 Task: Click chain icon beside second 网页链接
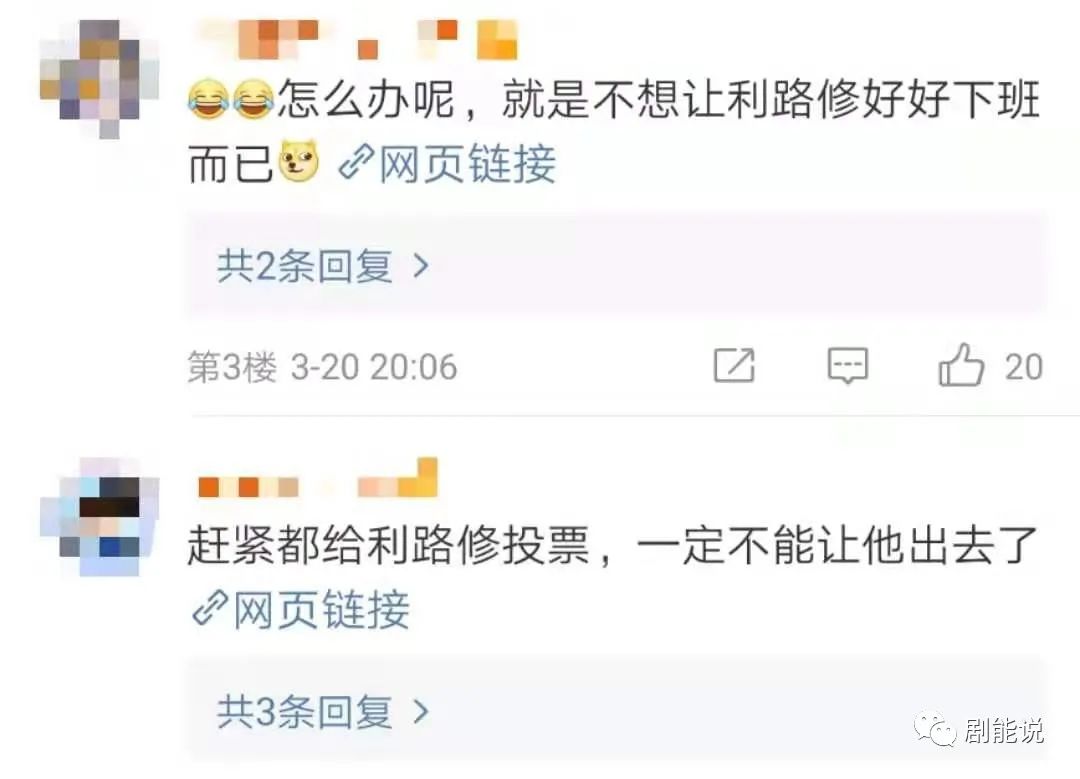pos(210,607)
